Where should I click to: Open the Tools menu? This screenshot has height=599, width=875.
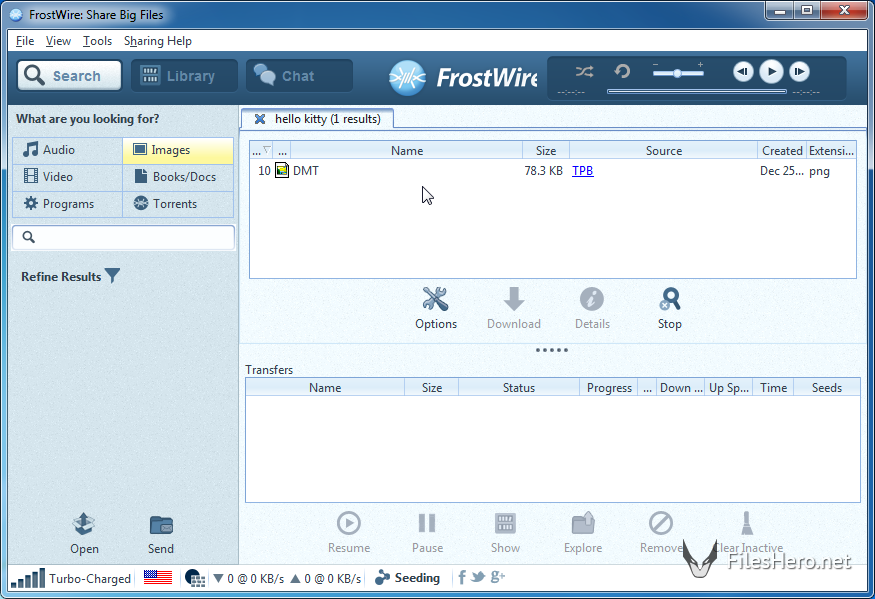[x=97, y=41]
